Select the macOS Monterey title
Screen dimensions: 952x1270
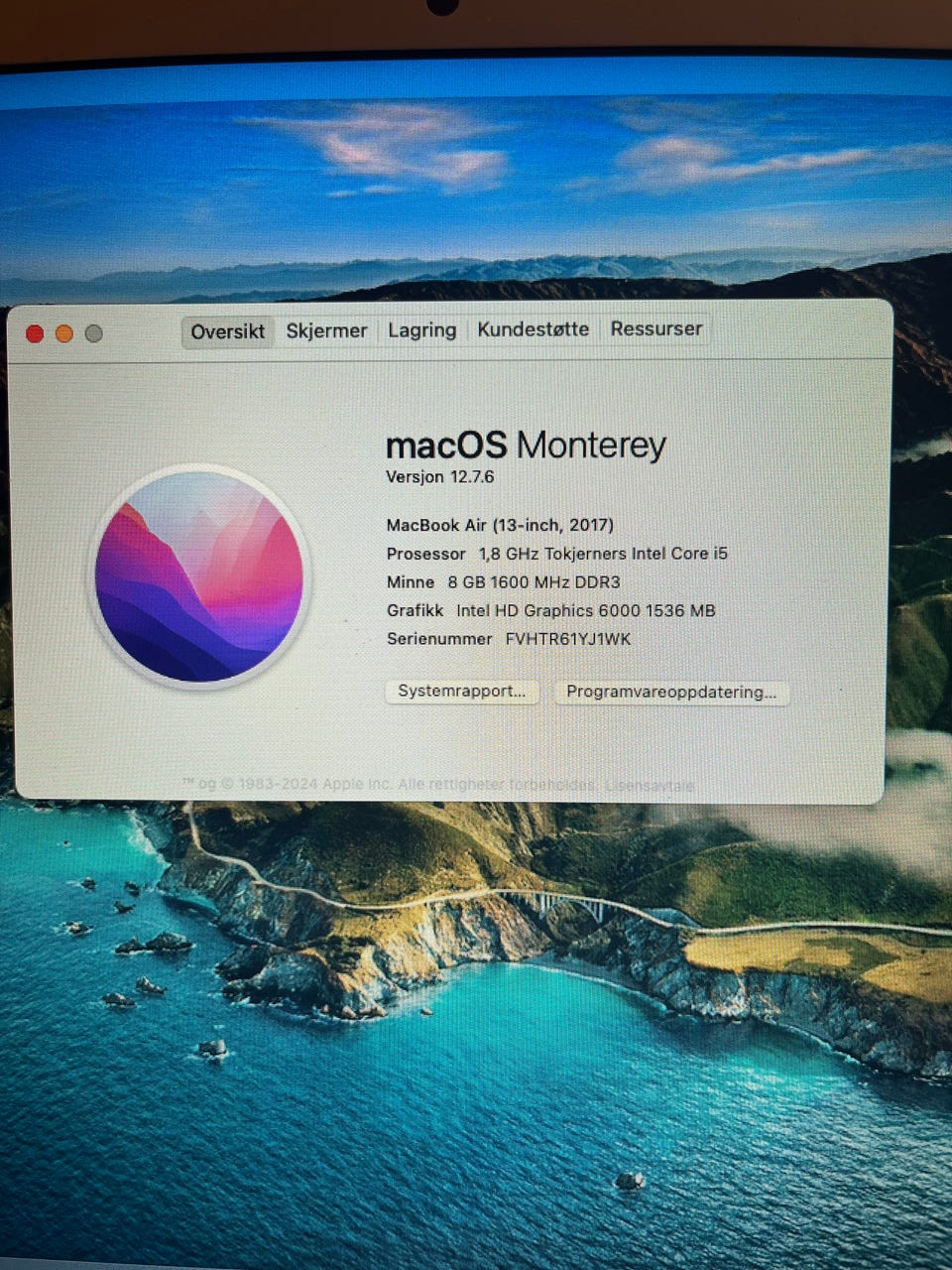click(x=526, y=445)
